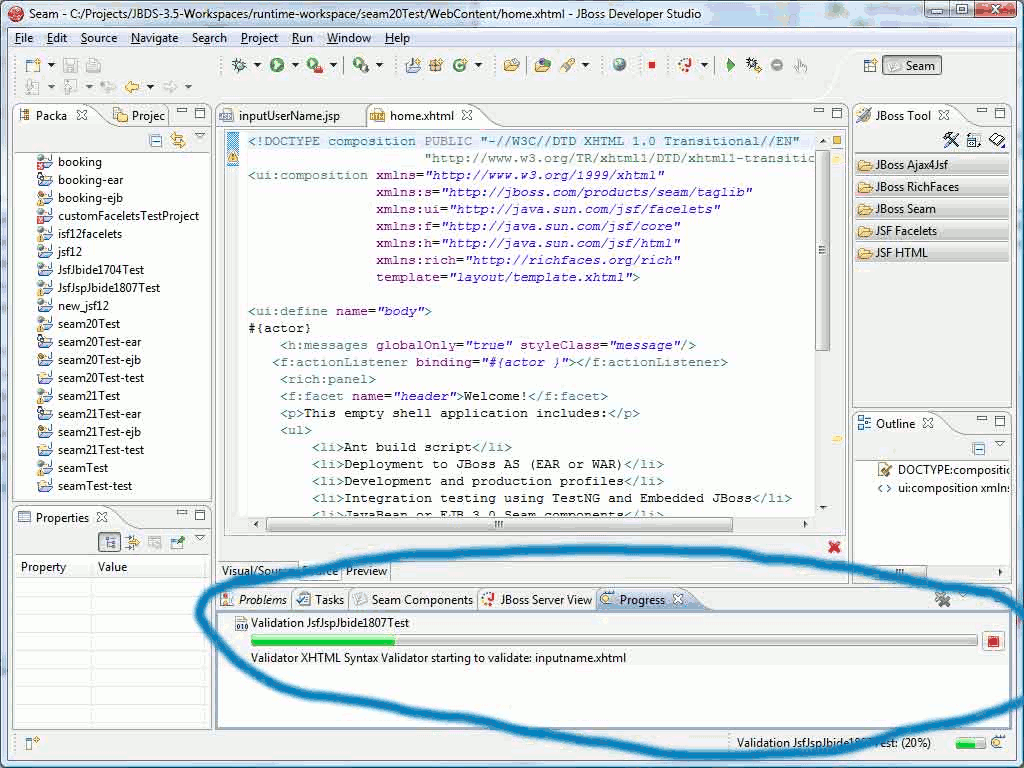
Task: Click the Open Perspective icon
Action: [x=870, y=65]
